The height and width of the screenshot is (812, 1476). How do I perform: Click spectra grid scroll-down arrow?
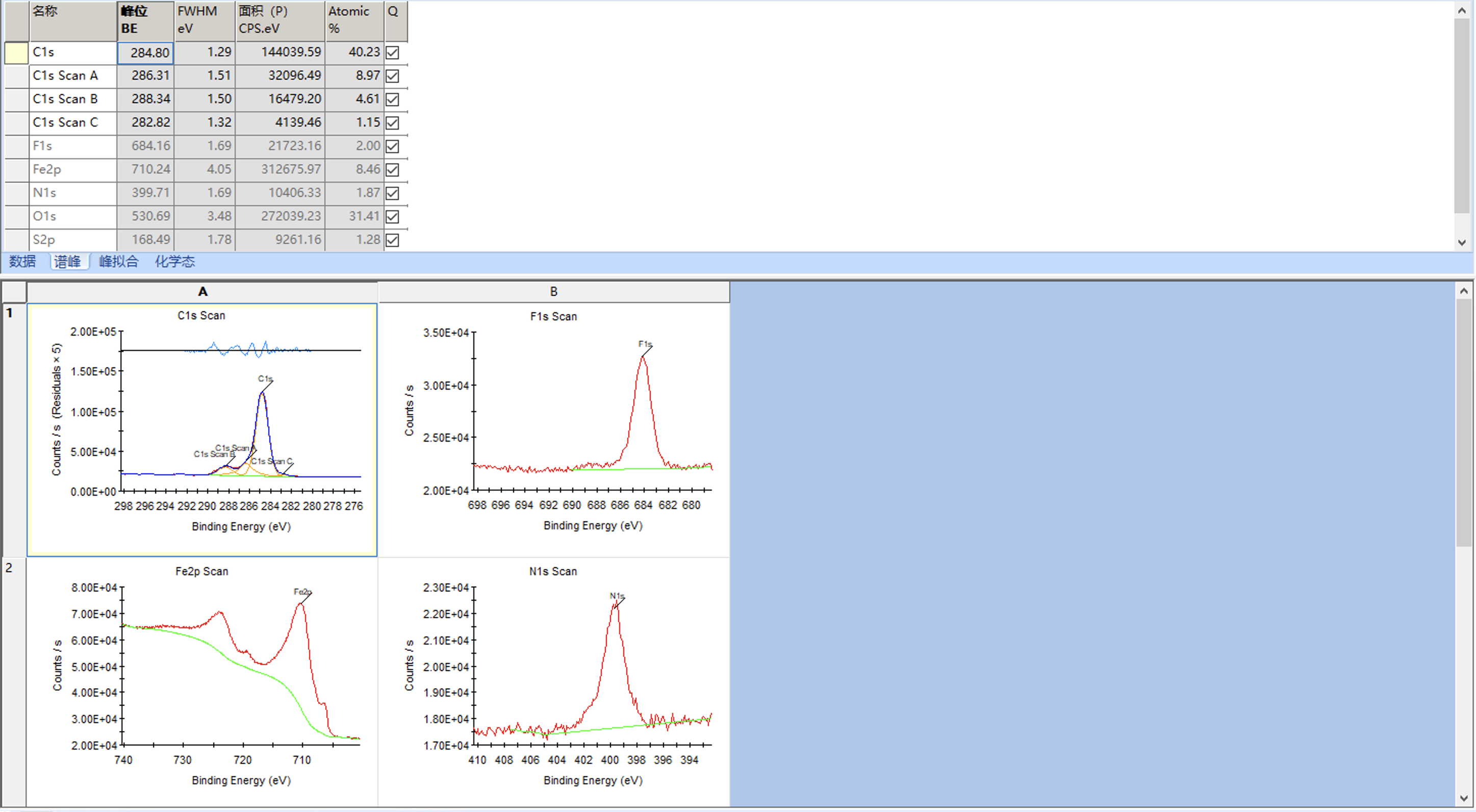click(x=1464, y=798)
